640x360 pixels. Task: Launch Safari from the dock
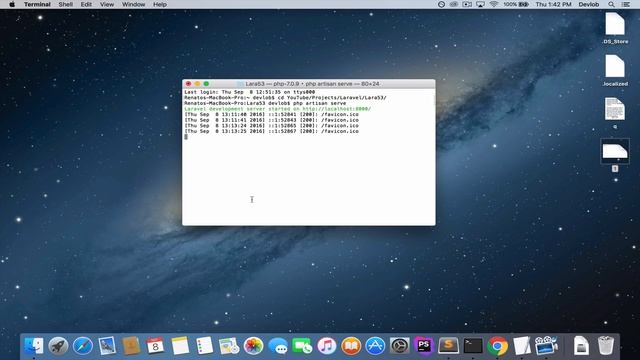(83, 346)
